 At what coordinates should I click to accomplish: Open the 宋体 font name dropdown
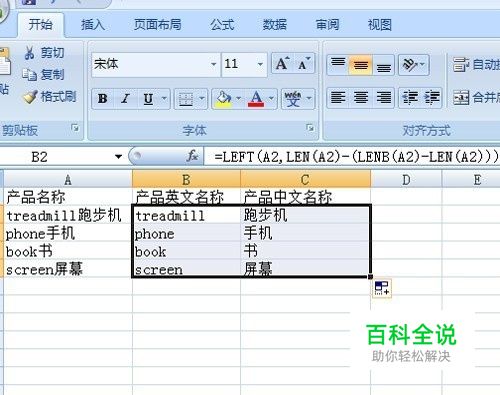(x=213, y=64)
